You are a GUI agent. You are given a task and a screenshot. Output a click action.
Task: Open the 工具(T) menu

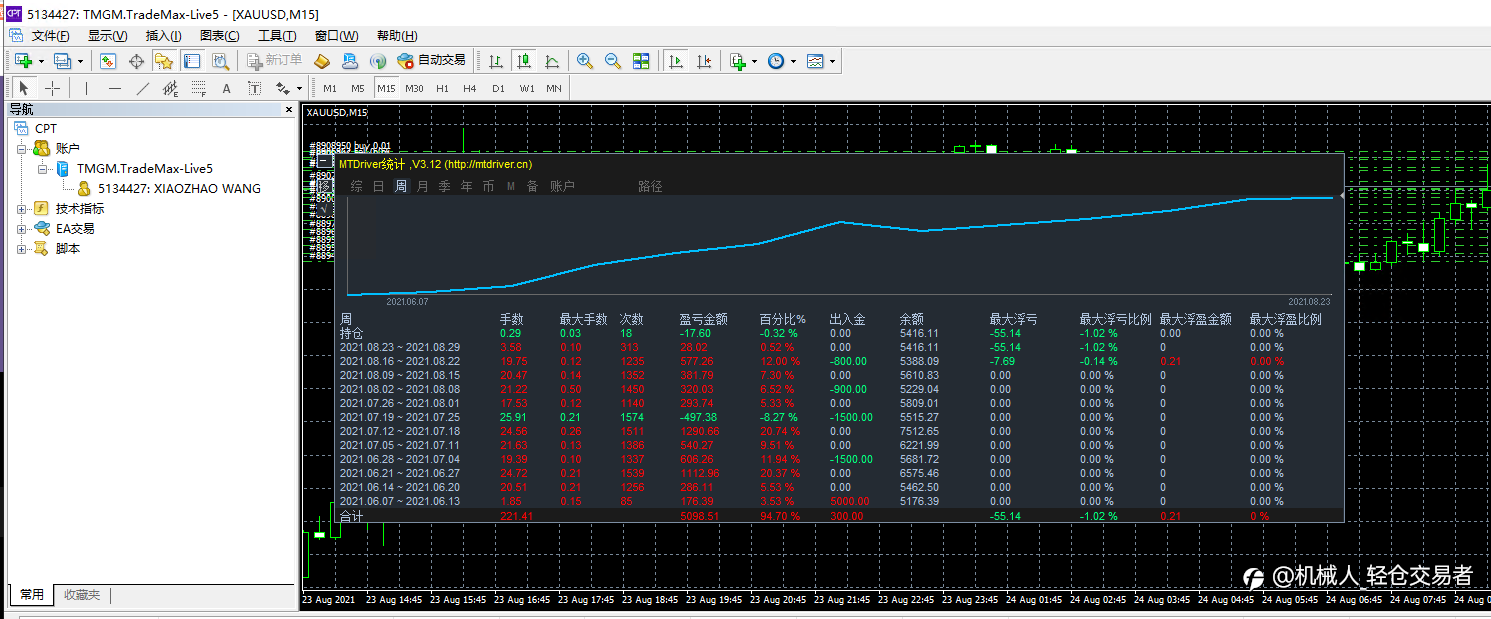click(276, 35)
